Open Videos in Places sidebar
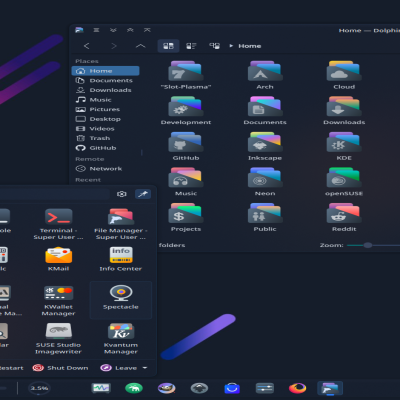Image resolution: width=400 pixels, height=400 pixels. (x=106, y=129)
